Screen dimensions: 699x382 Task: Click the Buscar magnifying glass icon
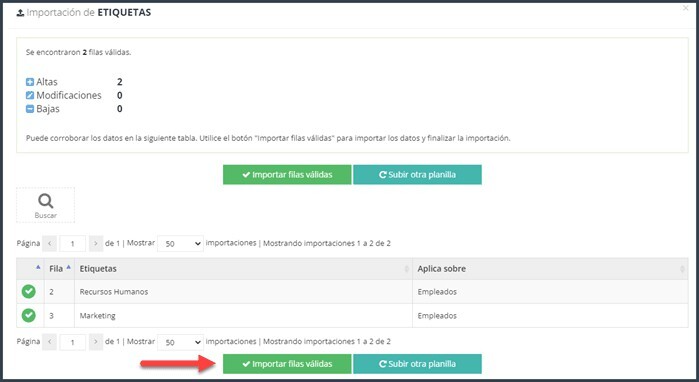pos(45,201)
